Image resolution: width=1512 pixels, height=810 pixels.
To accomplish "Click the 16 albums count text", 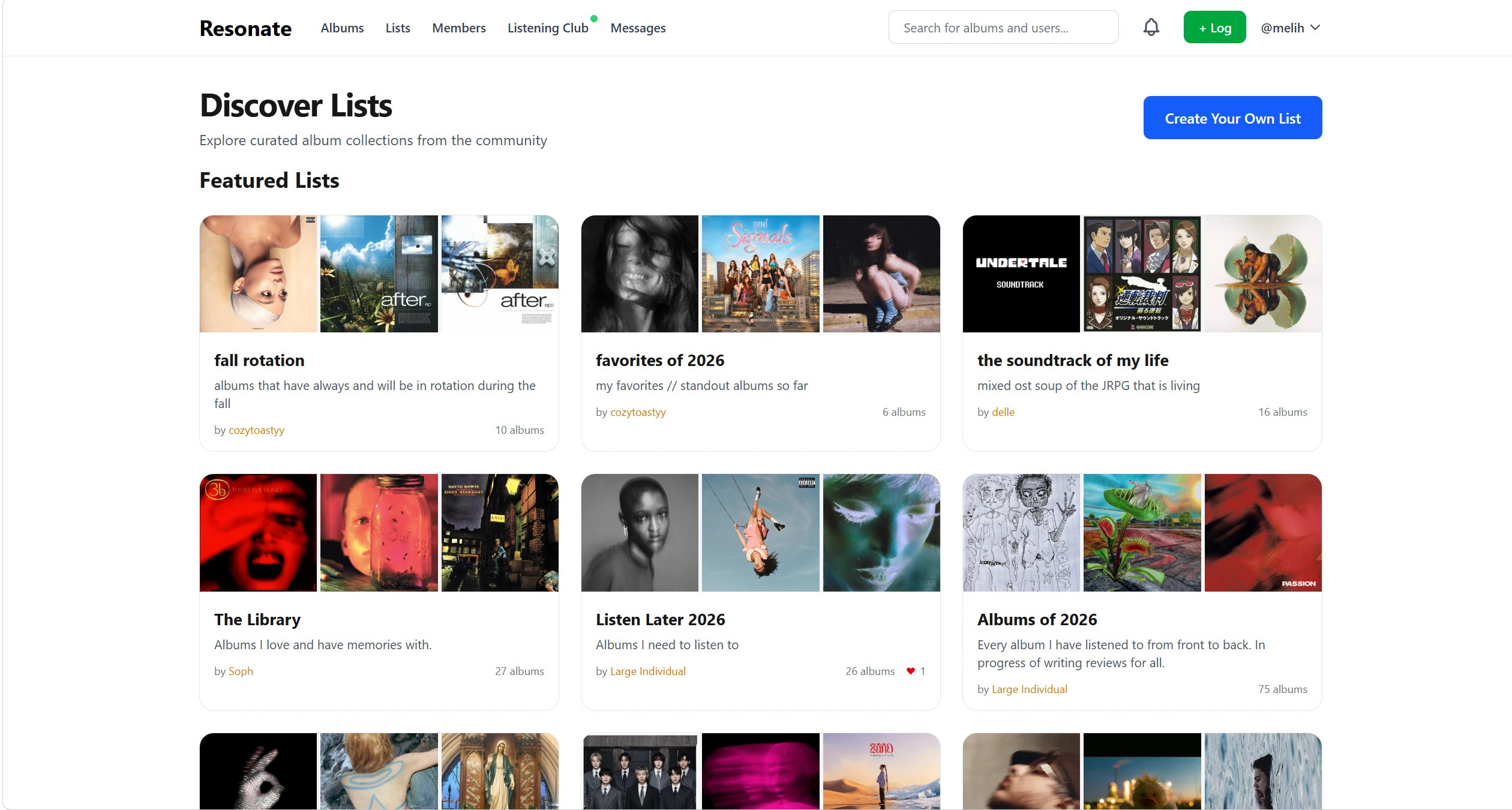I will point(1282,412).
